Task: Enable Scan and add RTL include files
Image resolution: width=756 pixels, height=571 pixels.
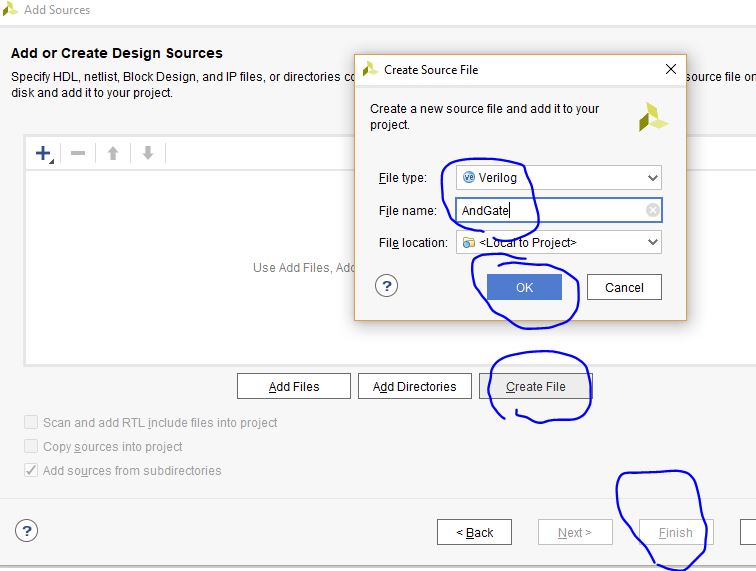Action: [32, 423]
